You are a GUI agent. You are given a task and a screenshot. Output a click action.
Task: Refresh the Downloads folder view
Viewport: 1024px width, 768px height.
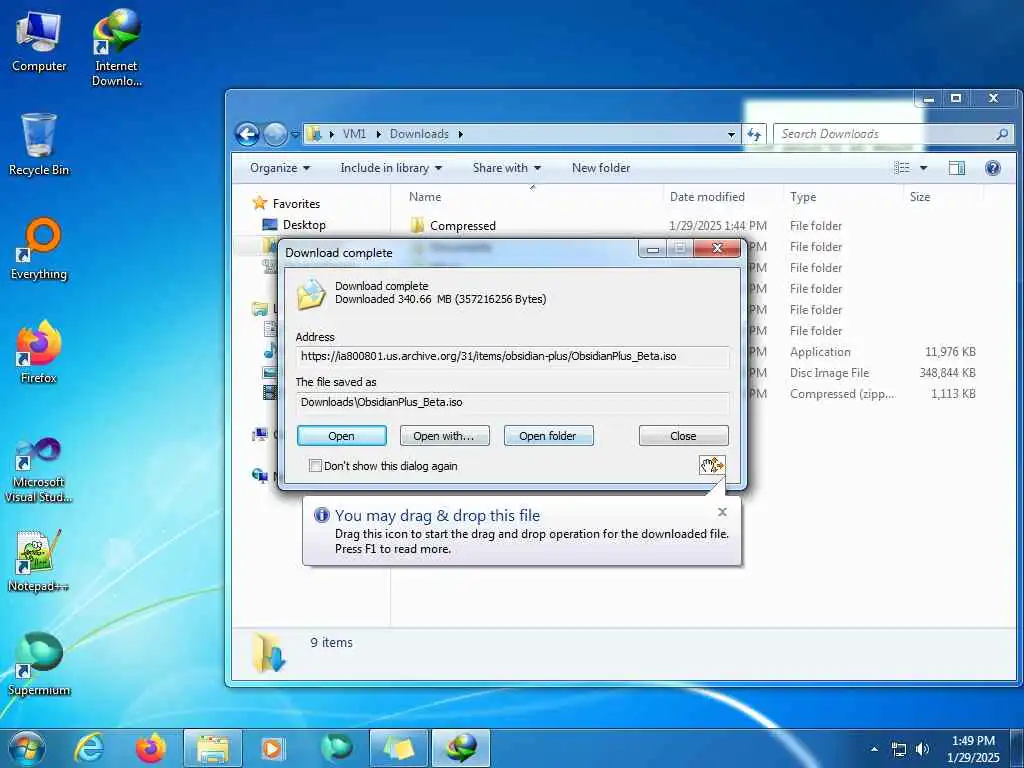[x=754, y=134]
